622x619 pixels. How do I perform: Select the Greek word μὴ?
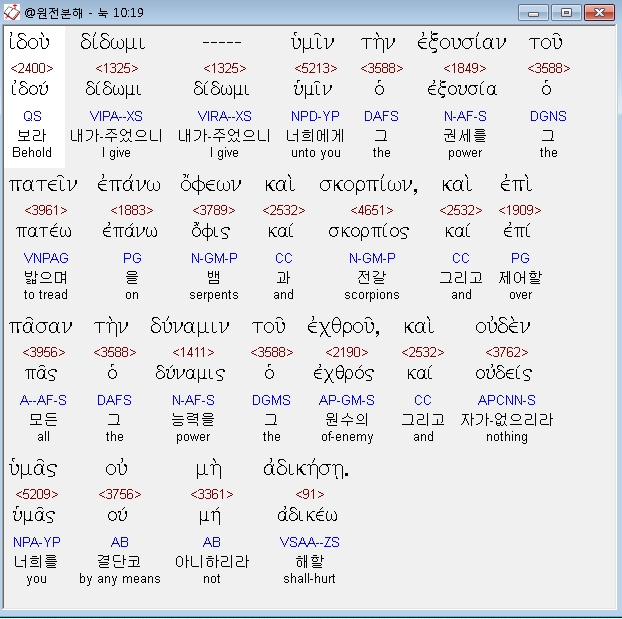209,469
